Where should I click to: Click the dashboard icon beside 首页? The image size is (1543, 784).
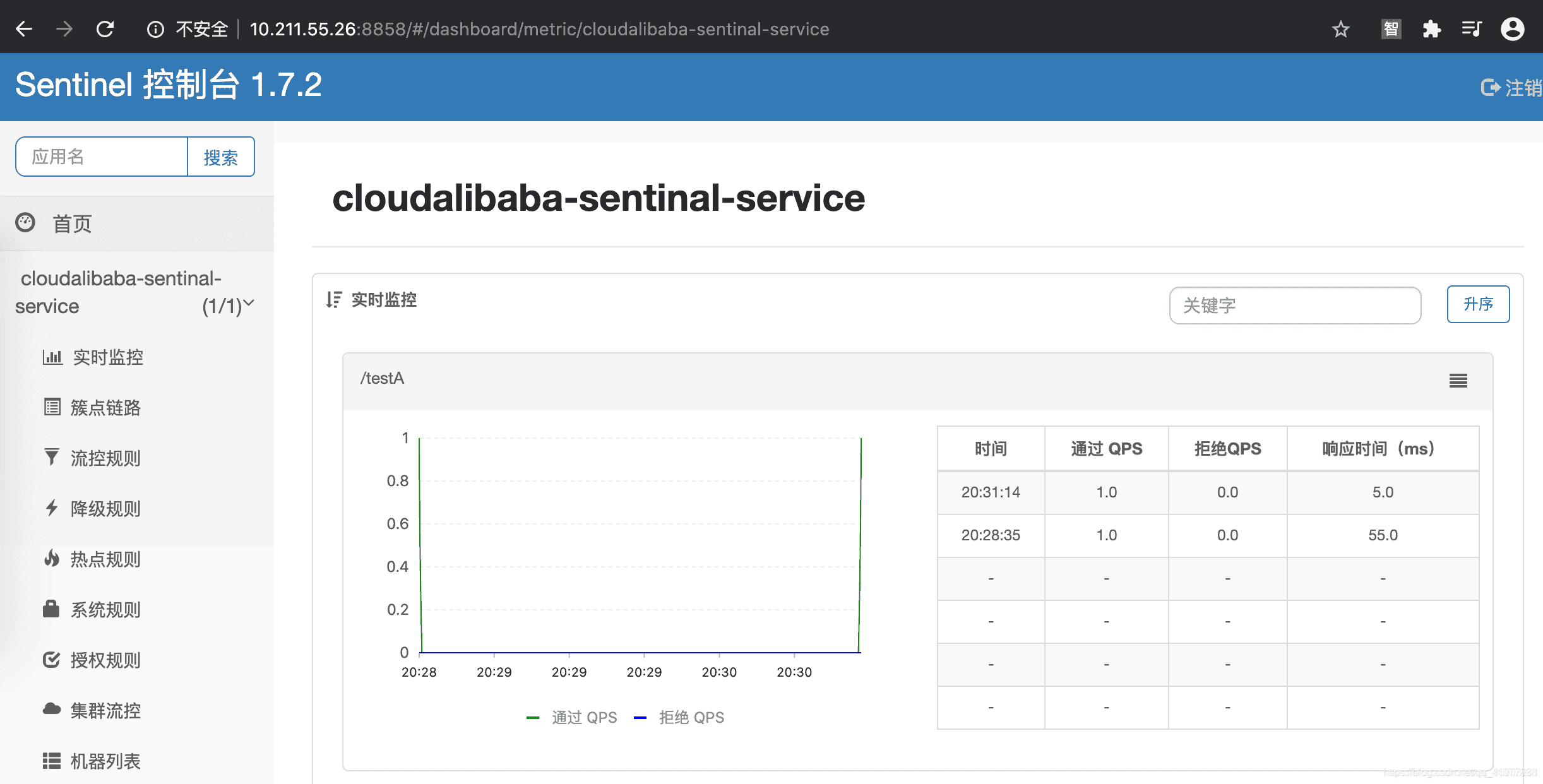point(25,223)
